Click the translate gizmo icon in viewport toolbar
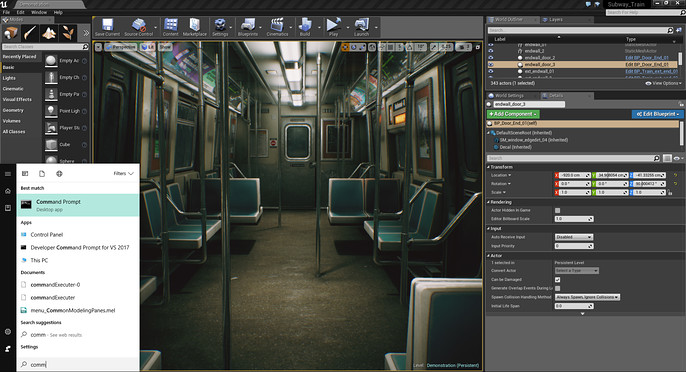 pyautogui.click(x=346, y=47)
